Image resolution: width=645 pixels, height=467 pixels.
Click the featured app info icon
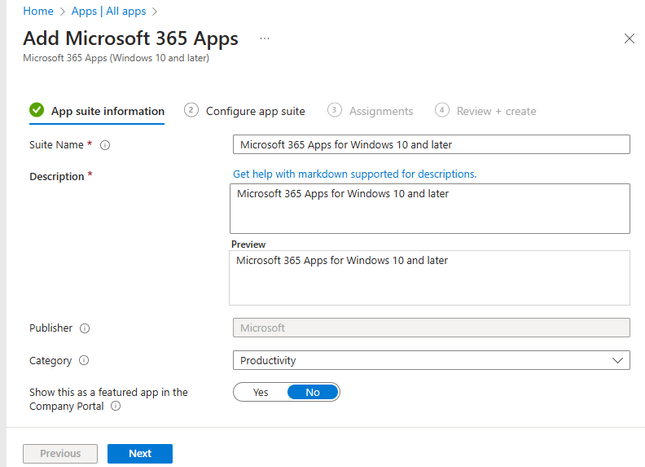[x=116, y=406]
